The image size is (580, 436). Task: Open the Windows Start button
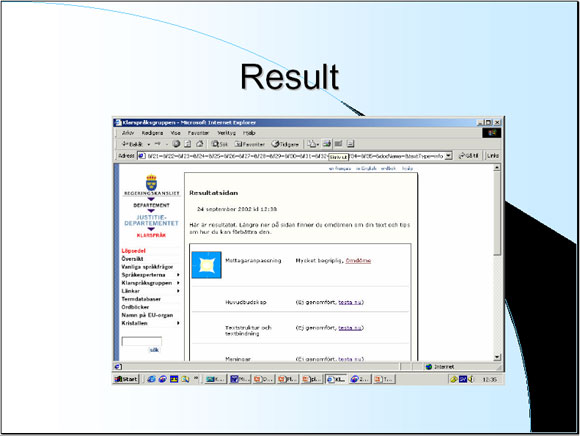click(x=126, y=379)
